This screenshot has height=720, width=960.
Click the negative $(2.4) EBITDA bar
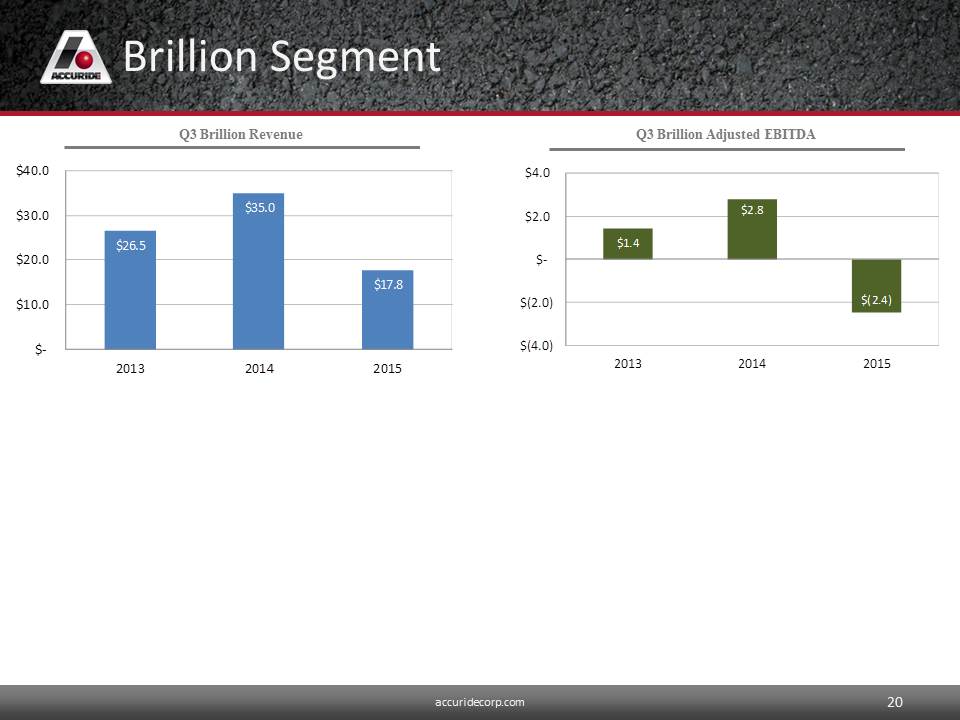pyautogui.click(x=876, y=285)
